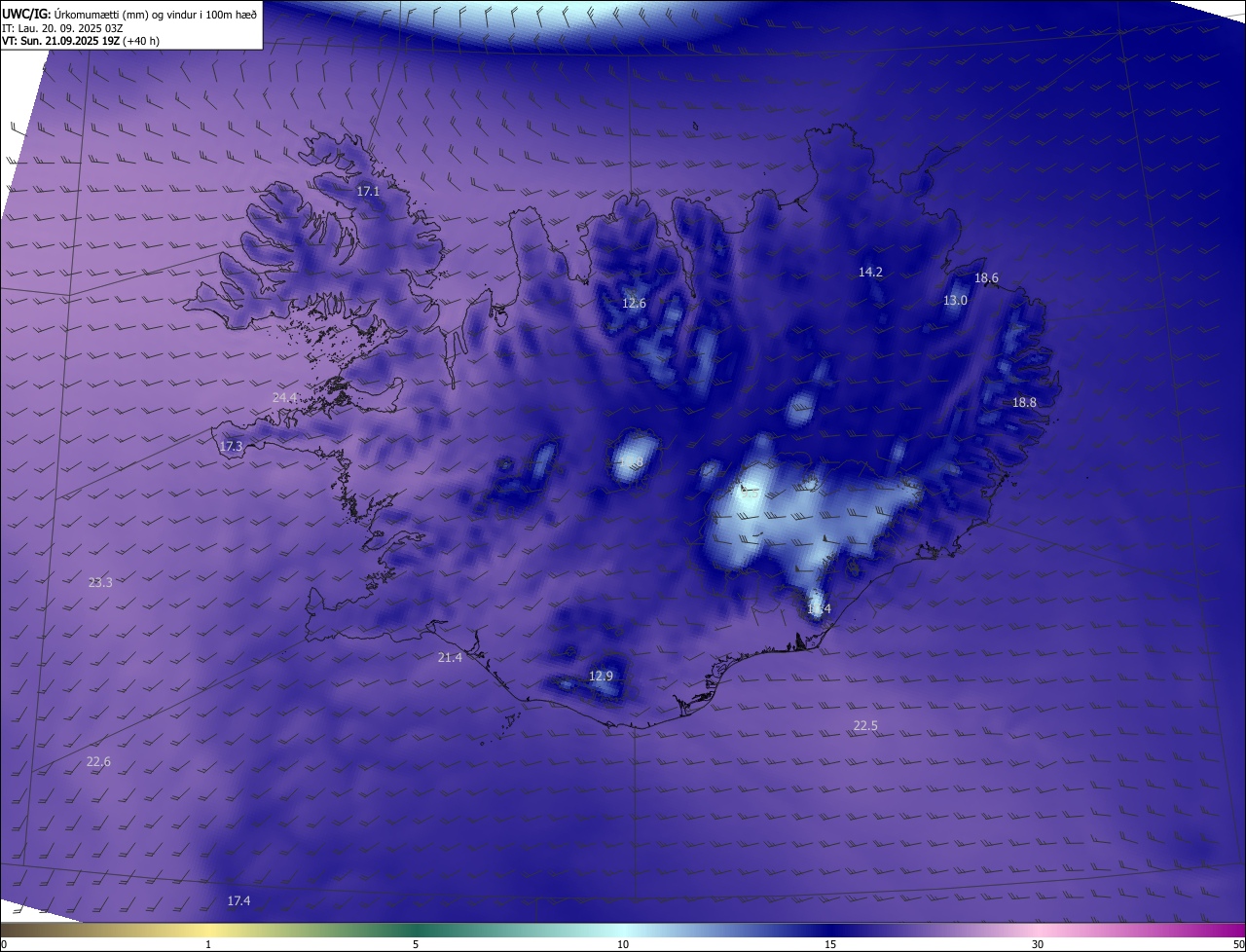Click the 12.6 value on the map
Screen dimensions: 1246x952
click(634, 304)
